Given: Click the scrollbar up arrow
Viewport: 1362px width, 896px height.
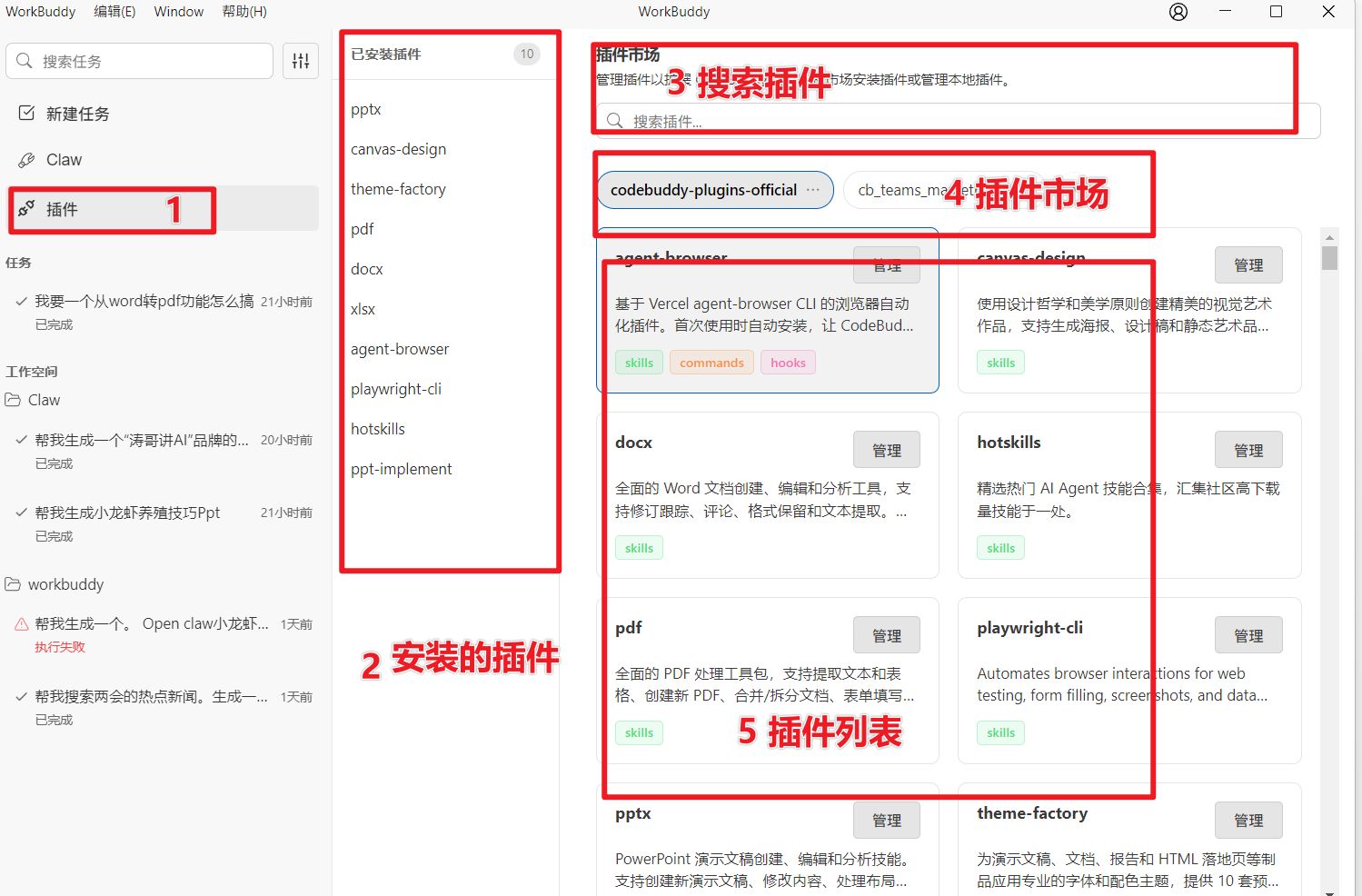Looking at the screenshot, I should (x=1329, y=236).
